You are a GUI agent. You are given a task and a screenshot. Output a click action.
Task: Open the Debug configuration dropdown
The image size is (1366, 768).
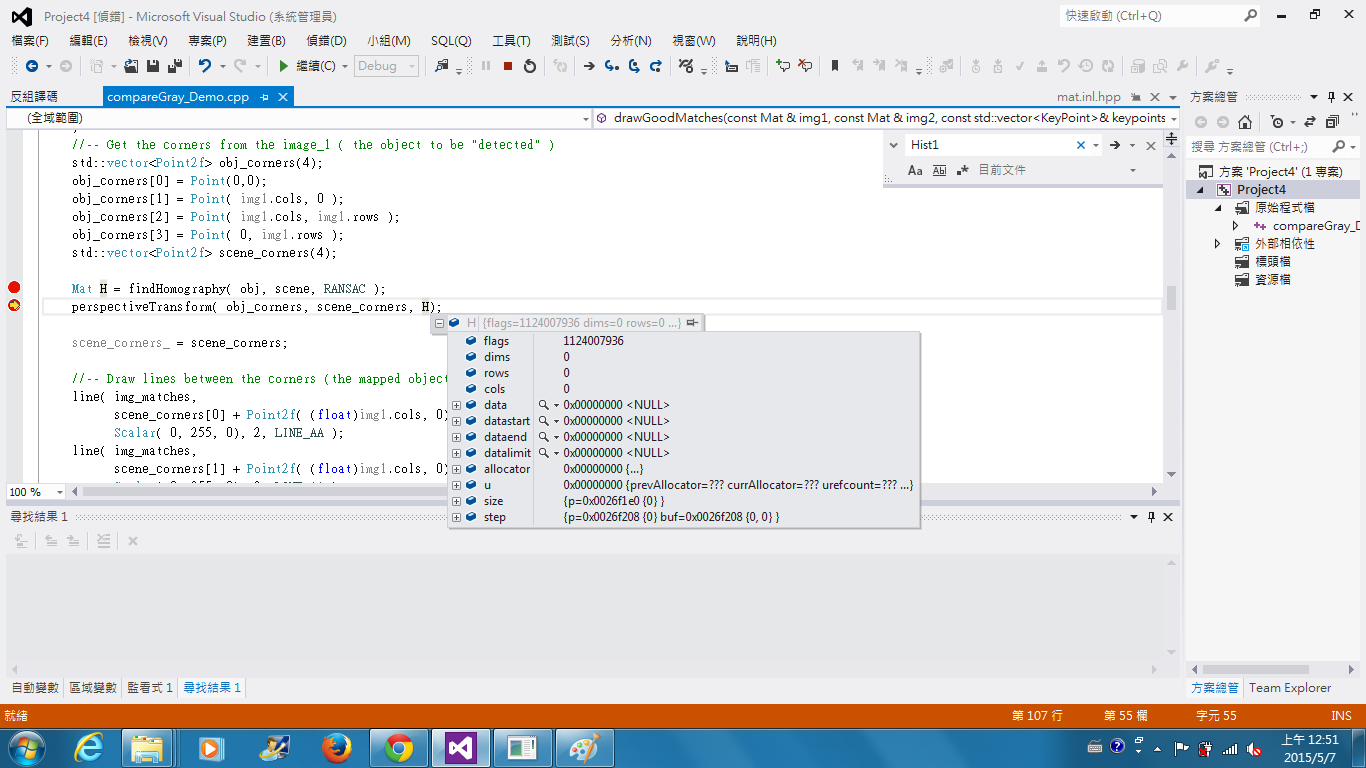(412, 66)
